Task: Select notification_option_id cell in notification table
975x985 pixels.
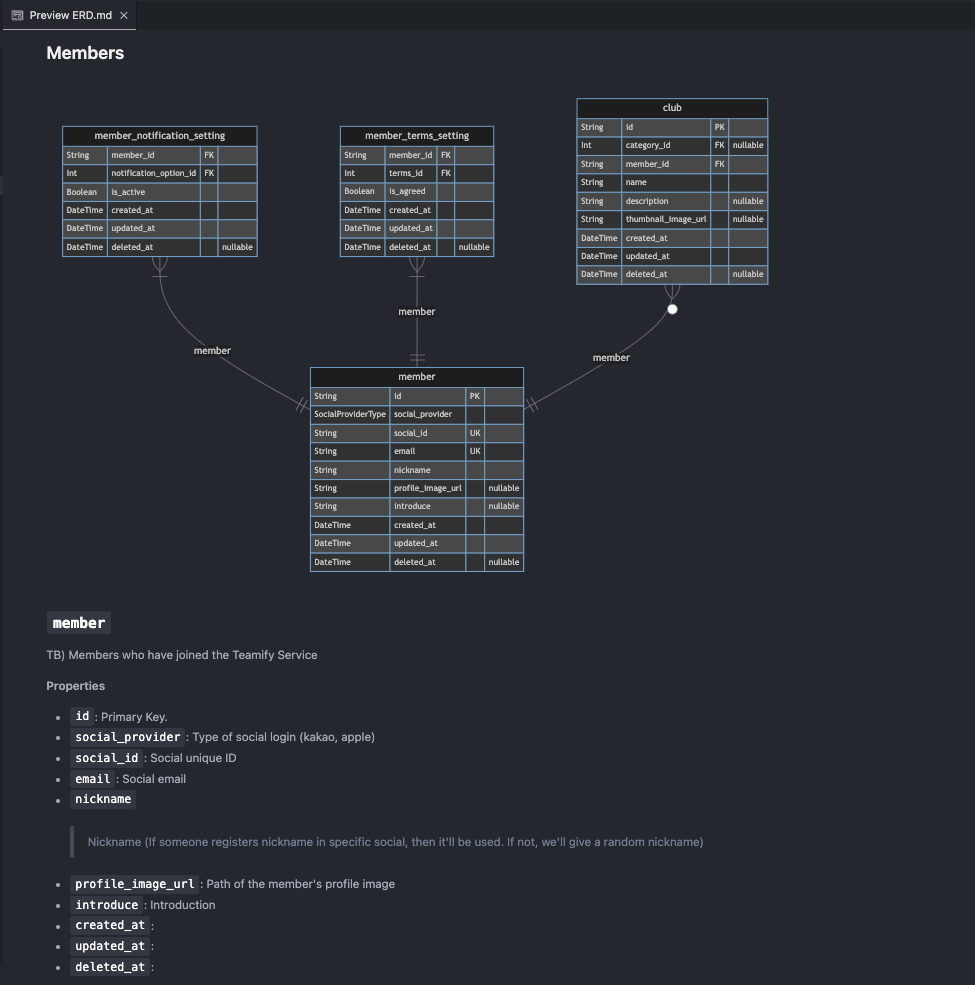Action: click(x=153, y=173)
